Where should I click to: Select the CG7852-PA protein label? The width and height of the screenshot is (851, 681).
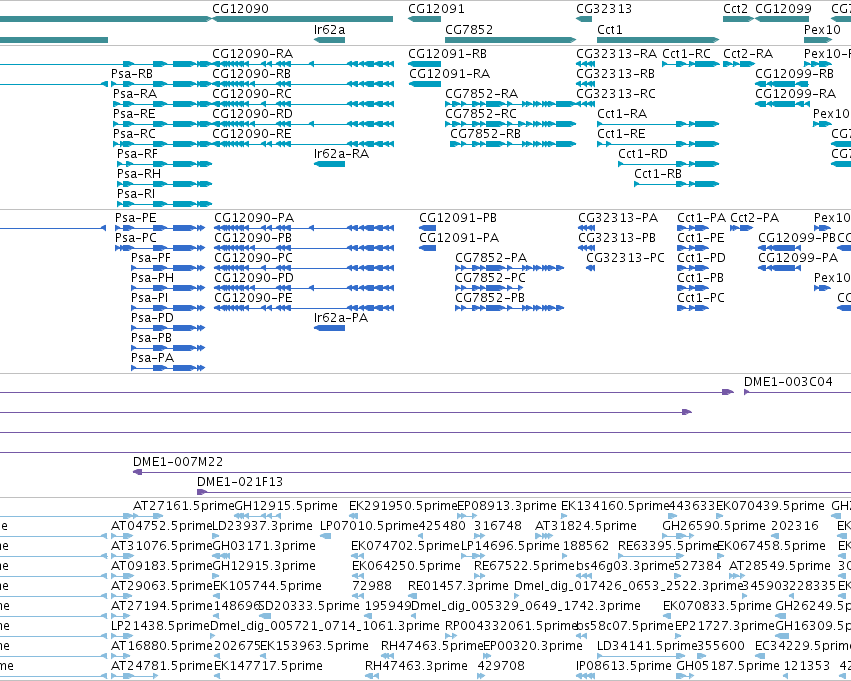point(491,258)
